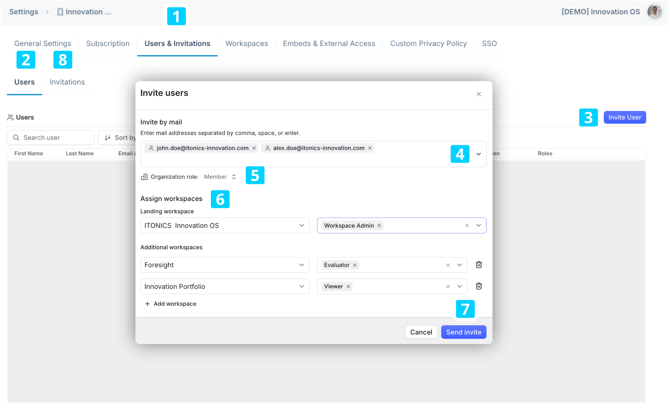Remove alex.doe@itonics-innovation.com email chip
The width and height of the screenshot is (670, 409).
click(x=370, y=148)
